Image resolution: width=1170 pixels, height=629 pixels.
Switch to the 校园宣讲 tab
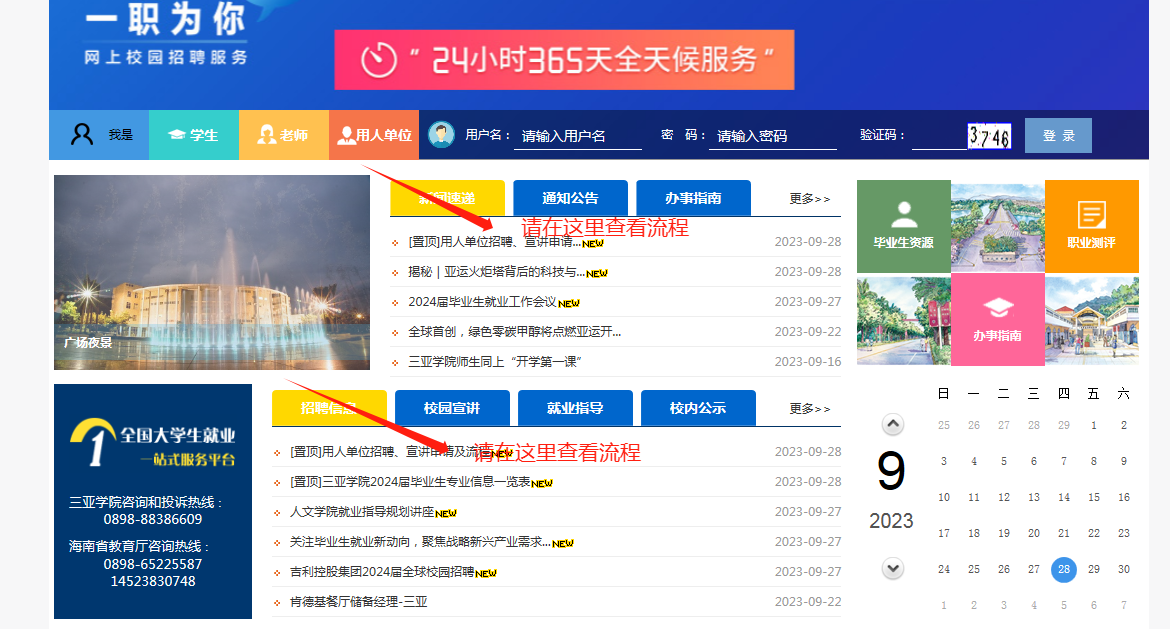(x=452, y=408)
